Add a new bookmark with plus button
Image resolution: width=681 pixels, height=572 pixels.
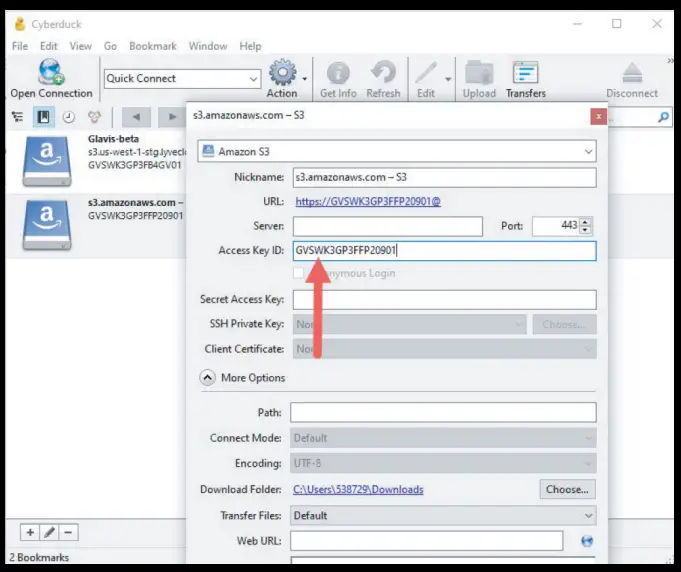tap(30, 533)
